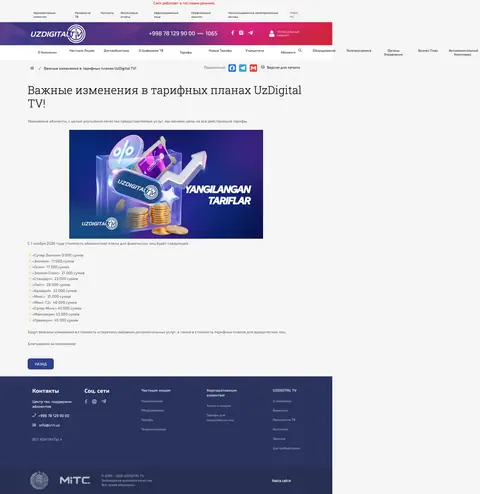The image size is (480, 494).
Task: Click the email envelope icon in footer
Action: click(34, 425)
